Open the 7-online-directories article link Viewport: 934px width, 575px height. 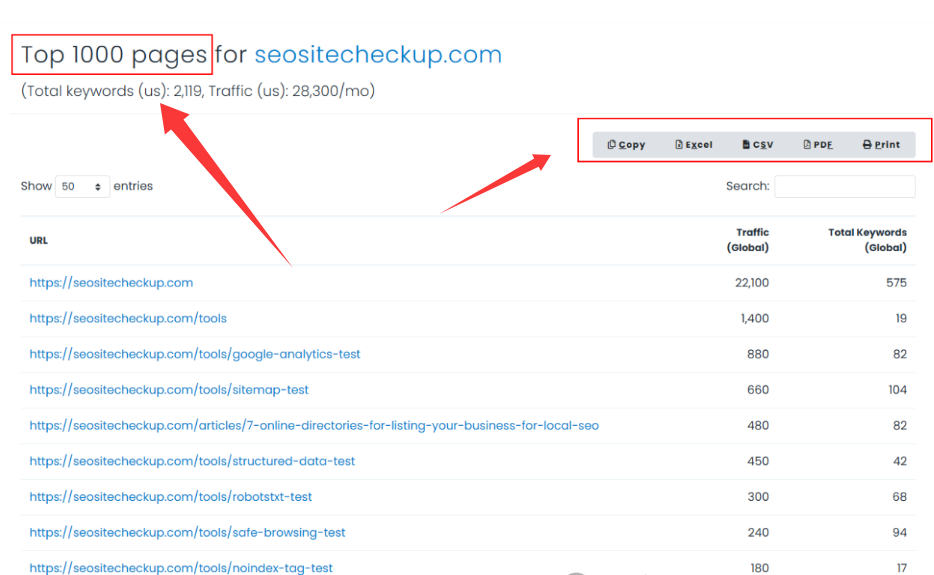click(314, 426)
